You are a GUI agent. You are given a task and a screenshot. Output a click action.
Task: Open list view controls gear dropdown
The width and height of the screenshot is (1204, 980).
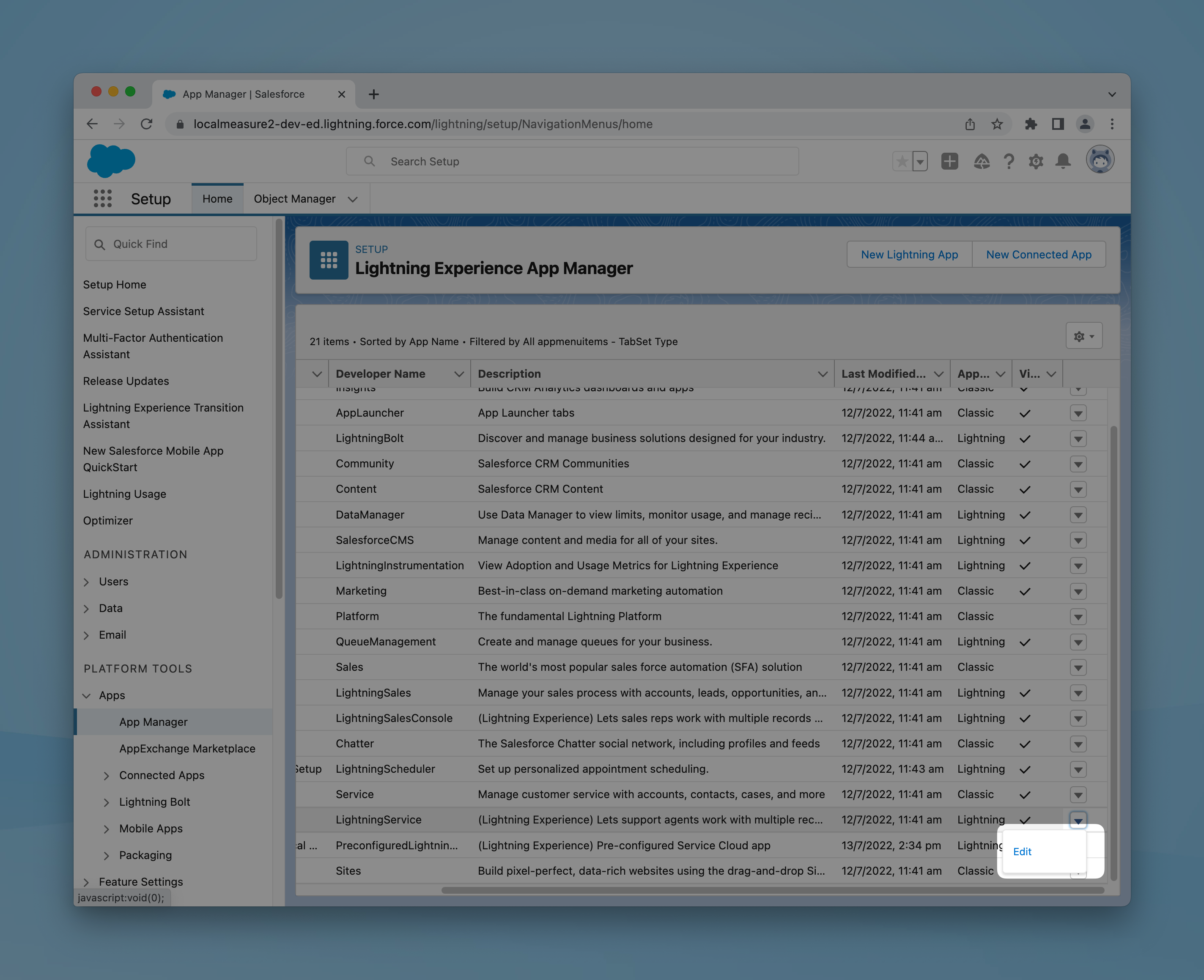coord(1083,336)
